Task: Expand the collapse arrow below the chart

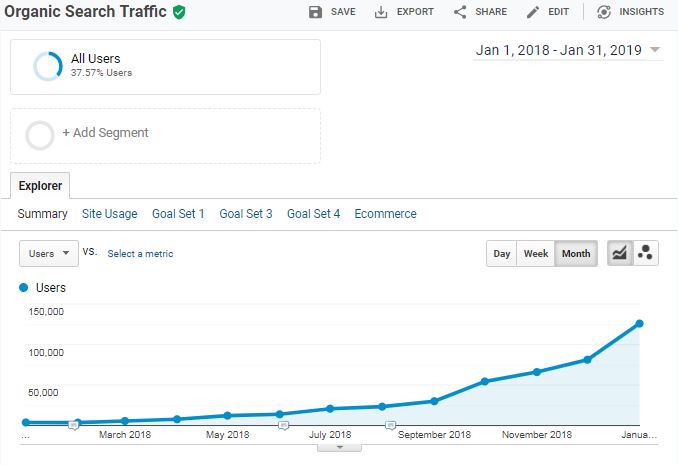Action: click(x=340, y=447)
